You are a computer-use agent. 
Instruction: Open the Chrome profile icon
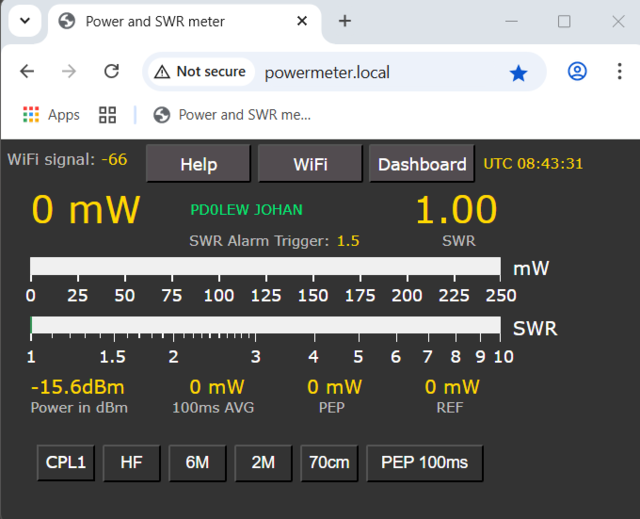tap(577, 72)
